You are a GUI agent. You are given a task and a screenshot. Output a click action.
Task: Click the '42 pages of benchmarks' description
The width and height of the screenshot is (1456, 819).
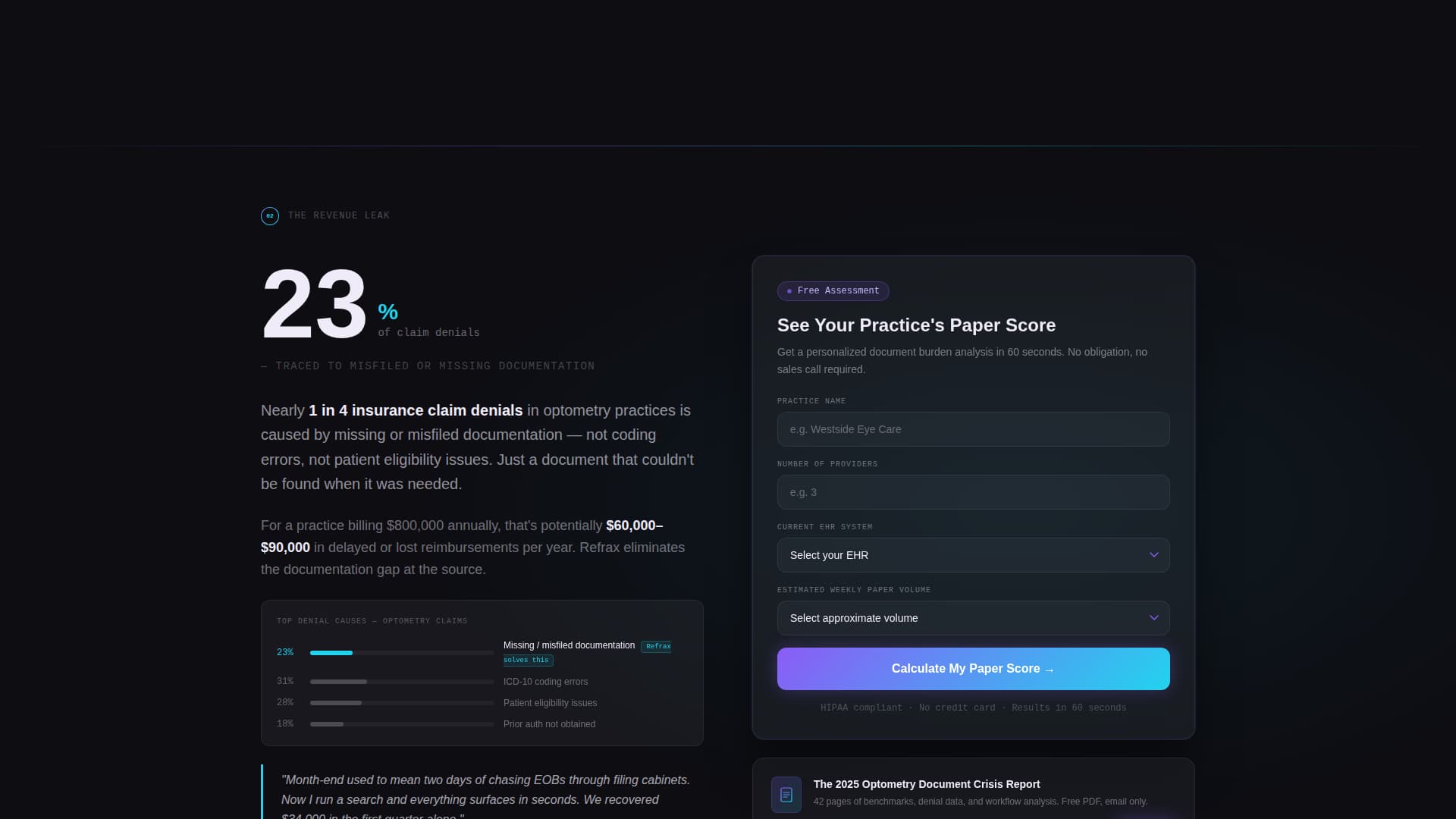980,802
